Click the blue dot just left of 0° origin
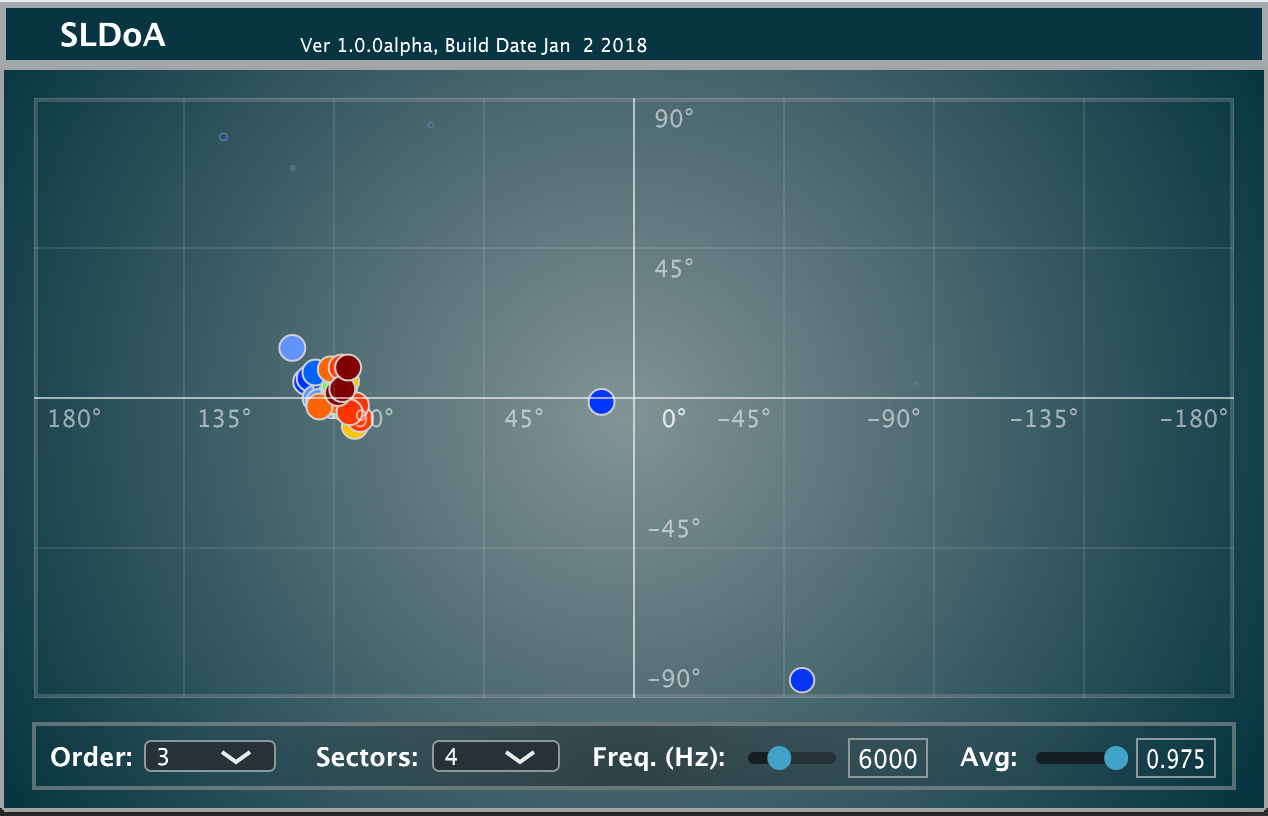This screenshot has width=1268, height=816. pos(601,402)
